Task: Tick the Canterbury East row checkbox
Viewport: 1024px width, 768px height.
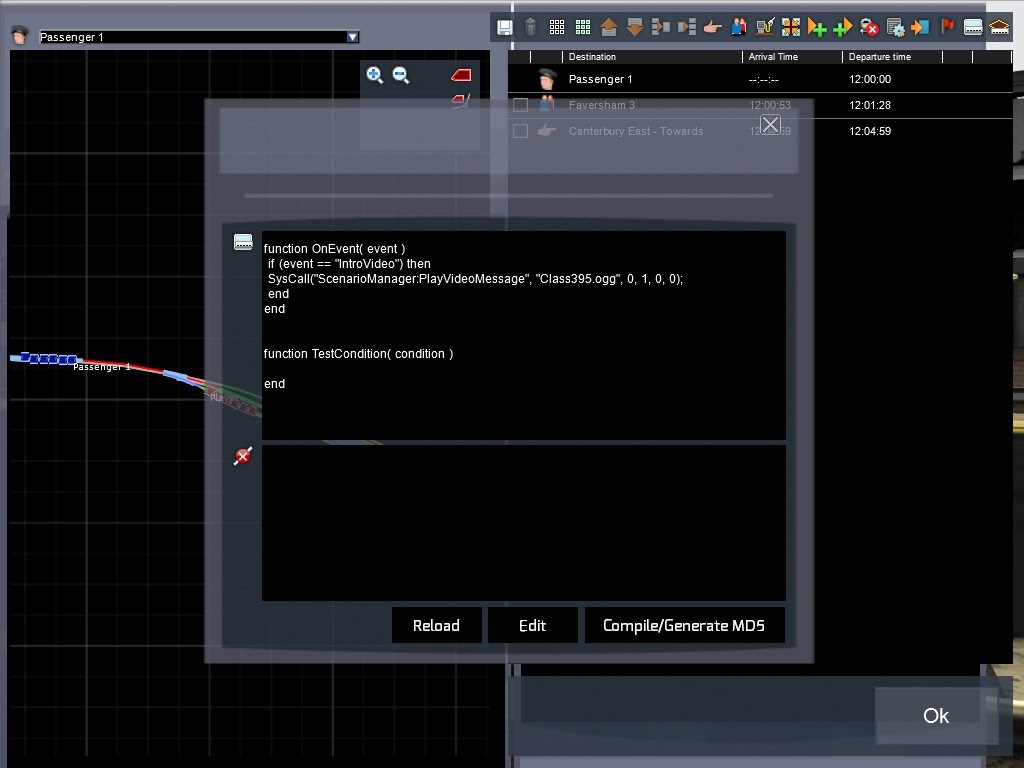Action: pos(520,131)
